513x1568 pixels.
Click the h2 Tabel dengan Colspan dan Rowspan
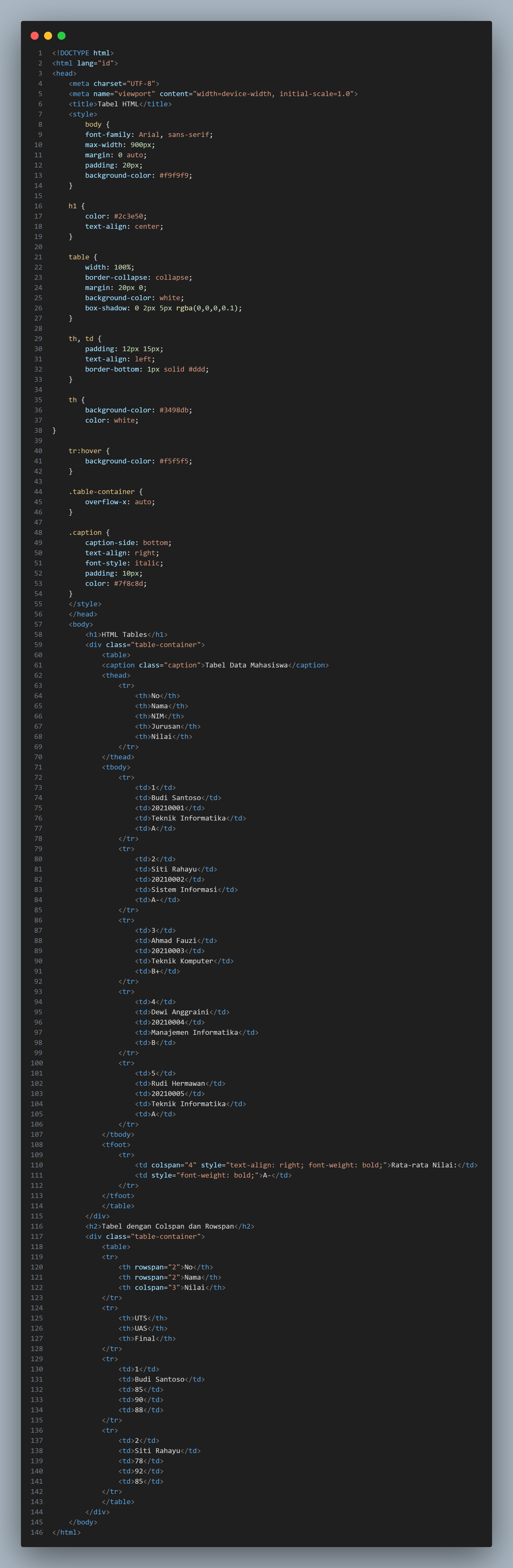pyautogui.click(x=168, y=1226)
